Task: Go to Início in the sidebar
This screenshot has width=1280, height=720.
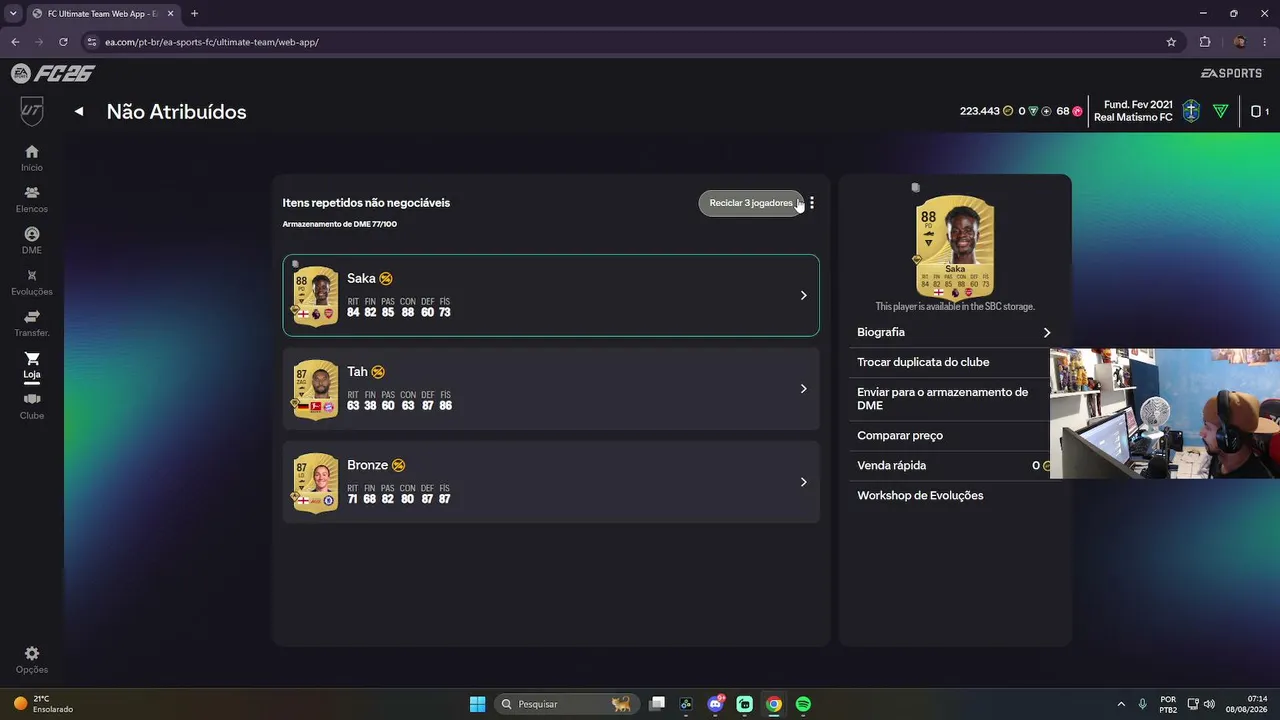Action: (x=32, y=158)
